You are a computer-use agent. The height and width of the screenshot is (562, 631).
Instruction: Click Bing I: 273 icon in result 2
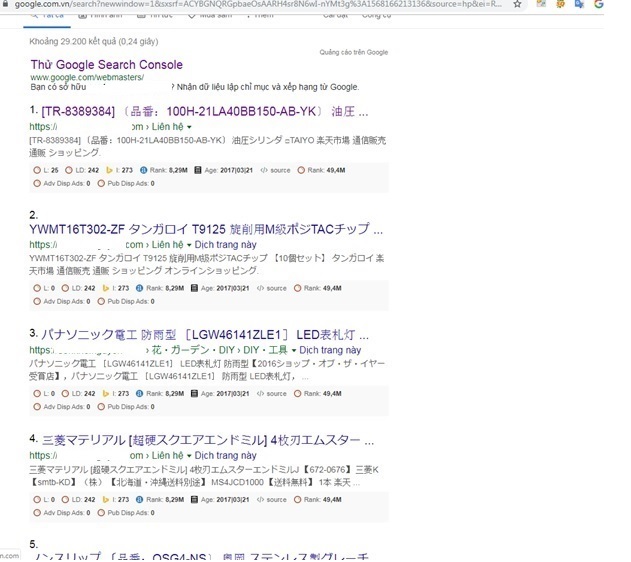[105, 288]
